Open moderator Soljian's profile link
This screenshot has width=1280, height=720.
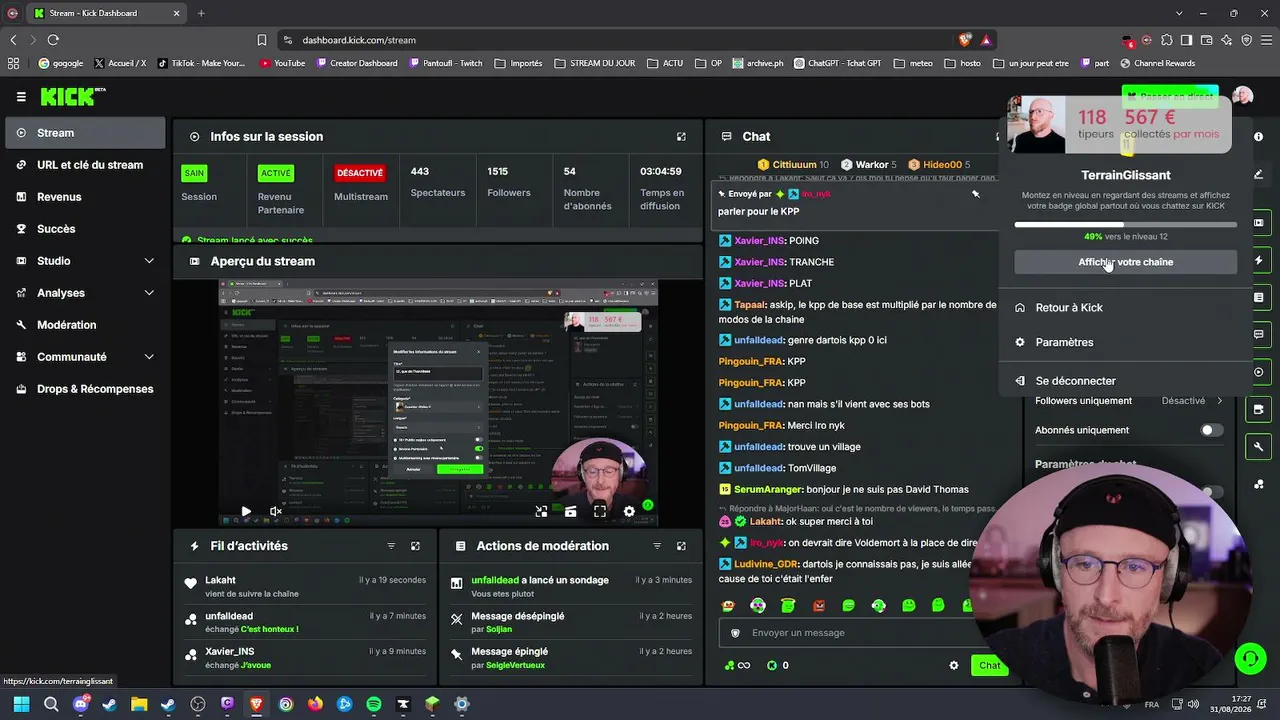coord(499,629)
